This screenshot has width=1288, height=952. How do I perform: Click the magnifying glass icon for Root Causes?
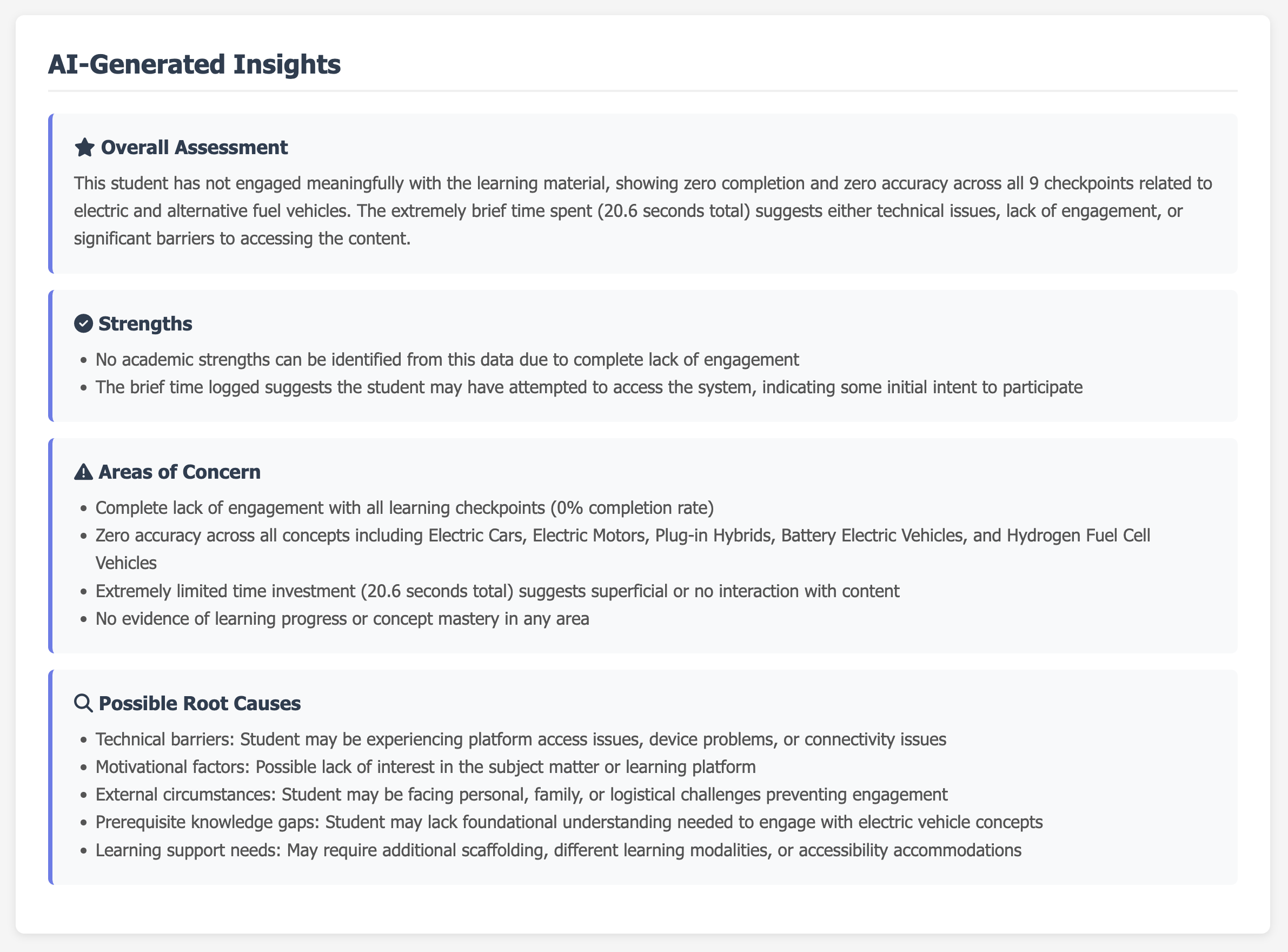(83, 703)
